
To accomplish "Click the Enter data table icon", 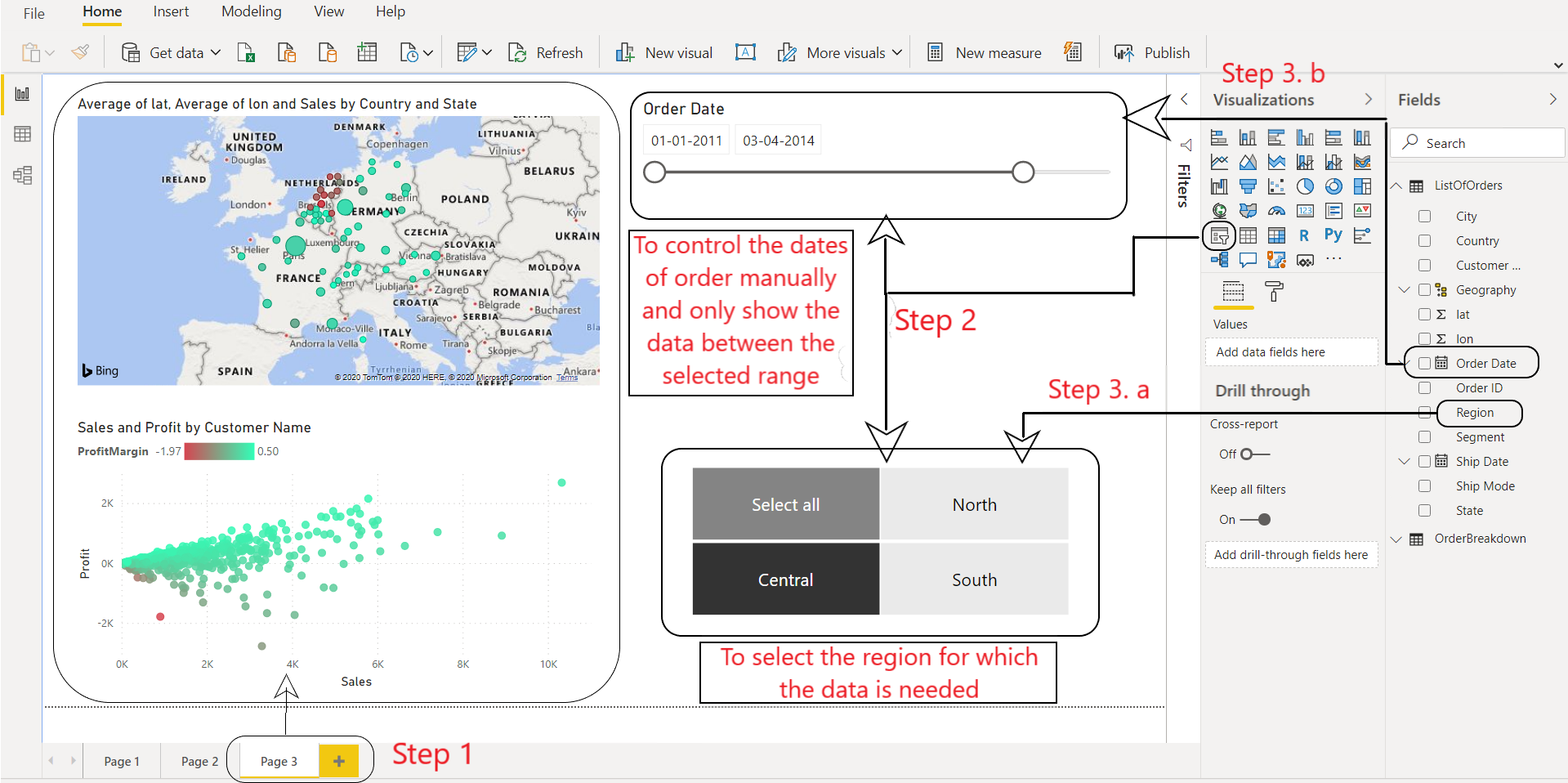I will point(367,53).
